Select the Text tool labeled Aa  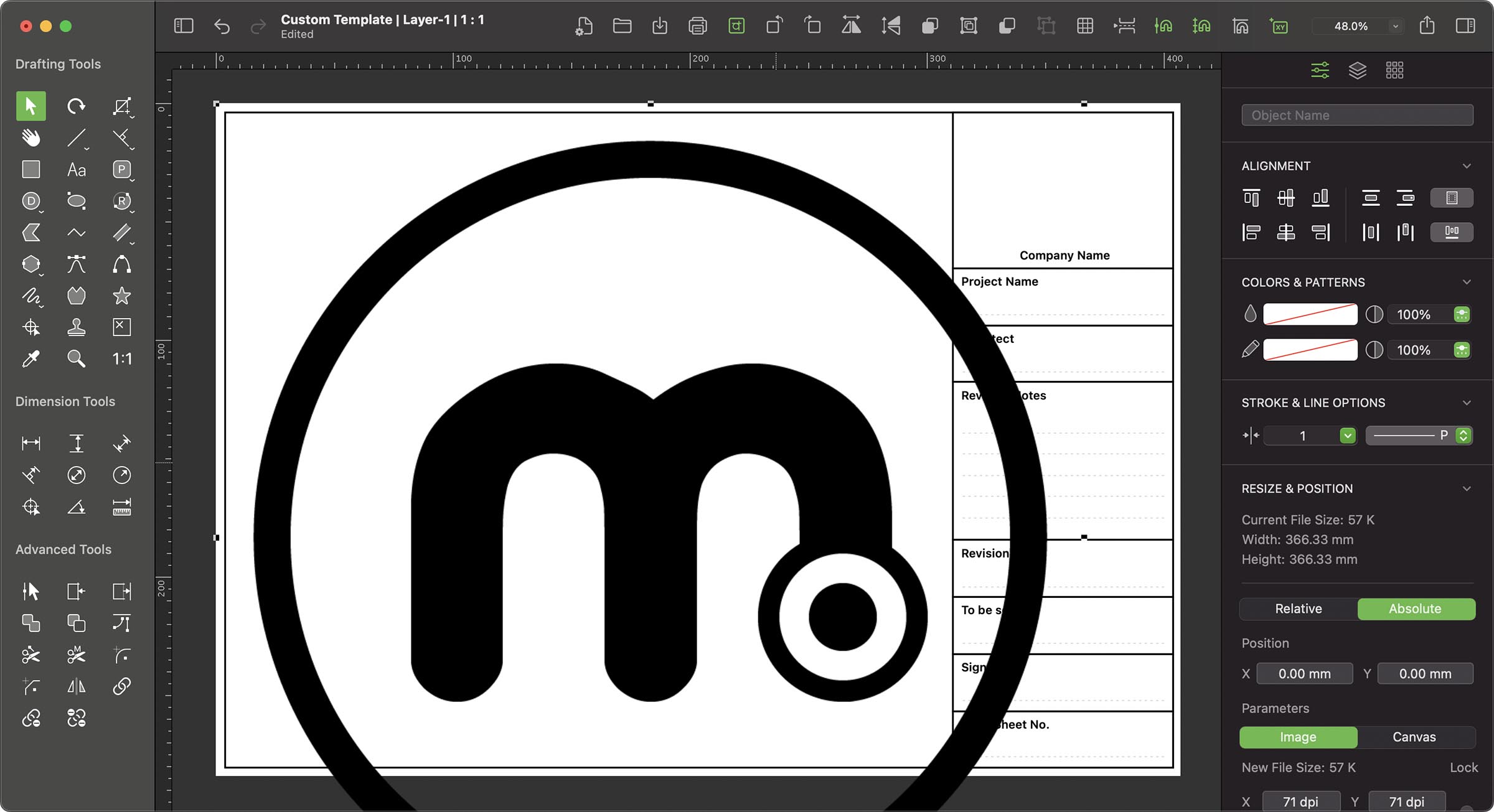click(x=76, y=169)
